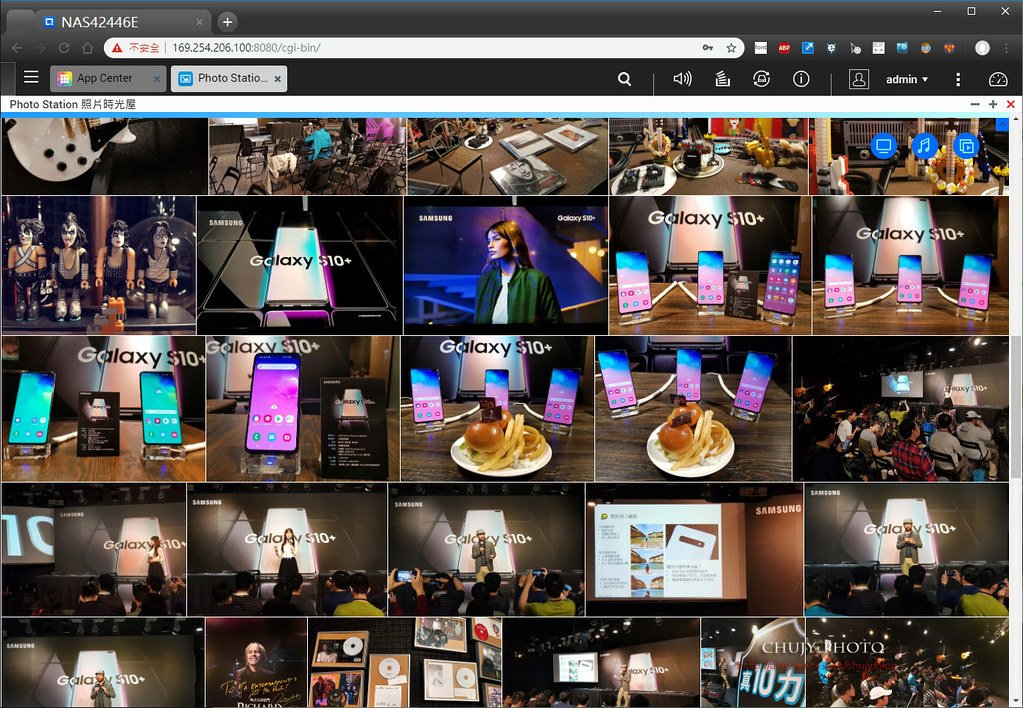Open the QTS main hamburger menu
1023x708 pixels.
tap(31, 78)
